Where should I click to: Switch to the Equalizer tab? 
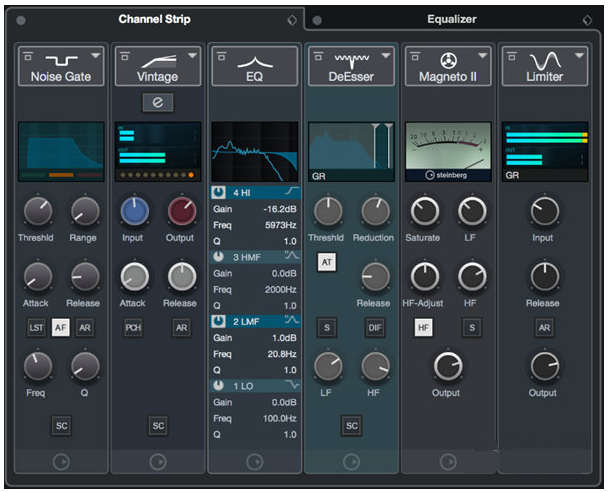pos(451,19)
